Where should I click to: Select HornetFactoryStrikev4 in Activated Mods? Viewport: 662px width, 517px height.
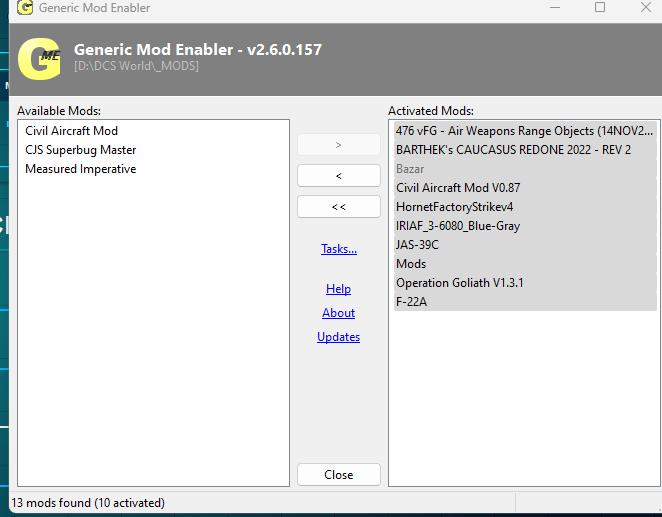click(525, 207)
